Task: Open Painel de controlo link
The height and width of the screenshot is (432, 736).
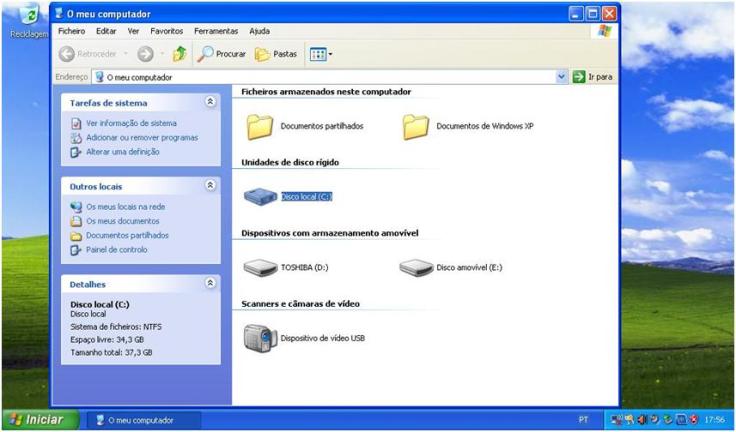Action: [x=116, y=250]
